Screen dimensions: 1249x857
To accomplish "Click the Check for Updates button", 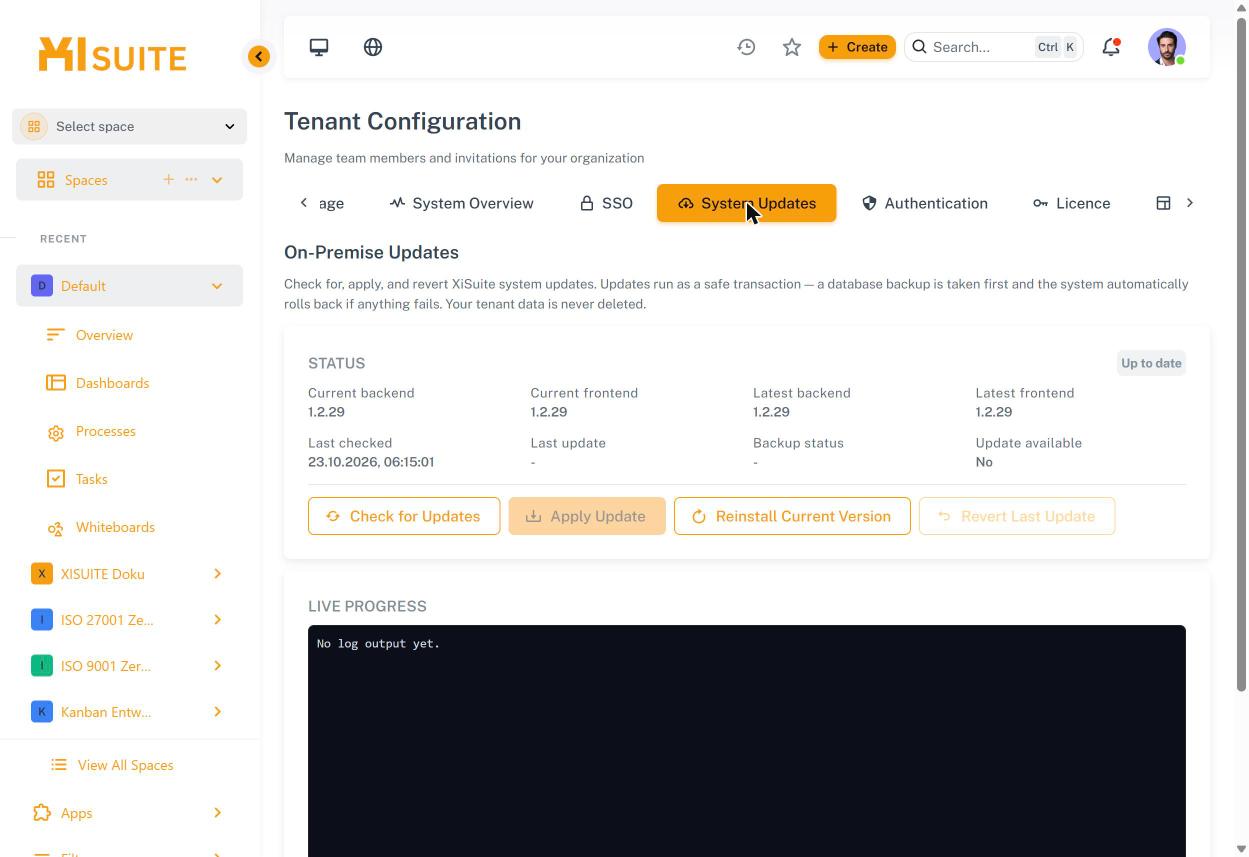I will pyautogui.click(x=404, y=516).
